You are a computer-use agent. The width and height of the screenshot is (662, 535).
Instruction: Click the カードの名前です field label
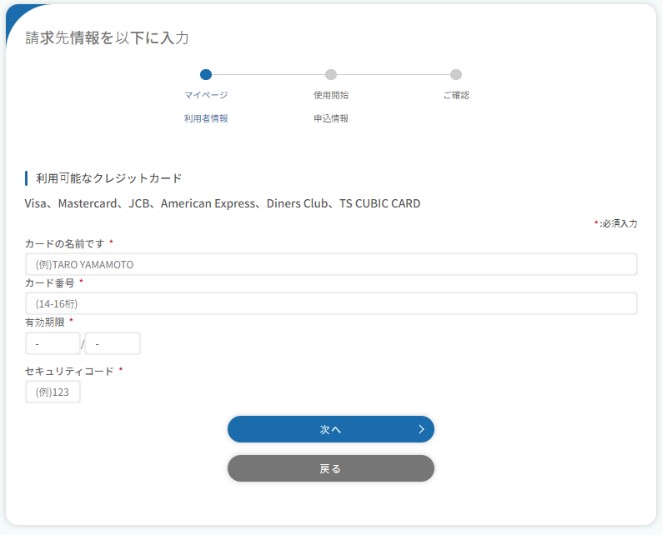click(65, 243)
